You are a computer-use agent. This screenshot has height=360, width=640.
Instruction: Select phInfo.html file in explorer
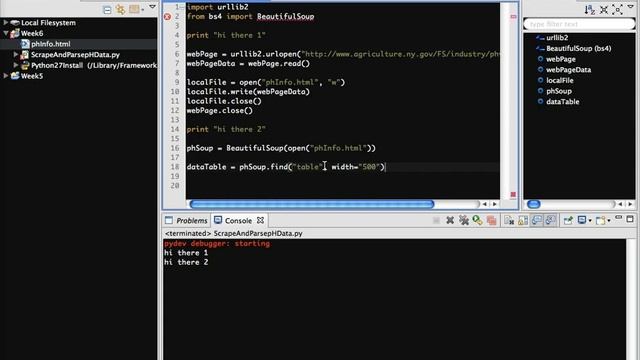tap(51, 44)
